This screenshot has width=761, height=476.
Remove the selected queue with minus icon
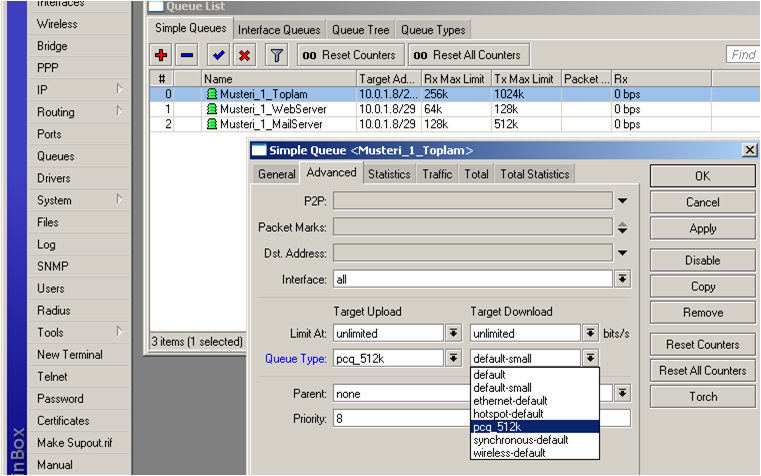click(187, 55)
